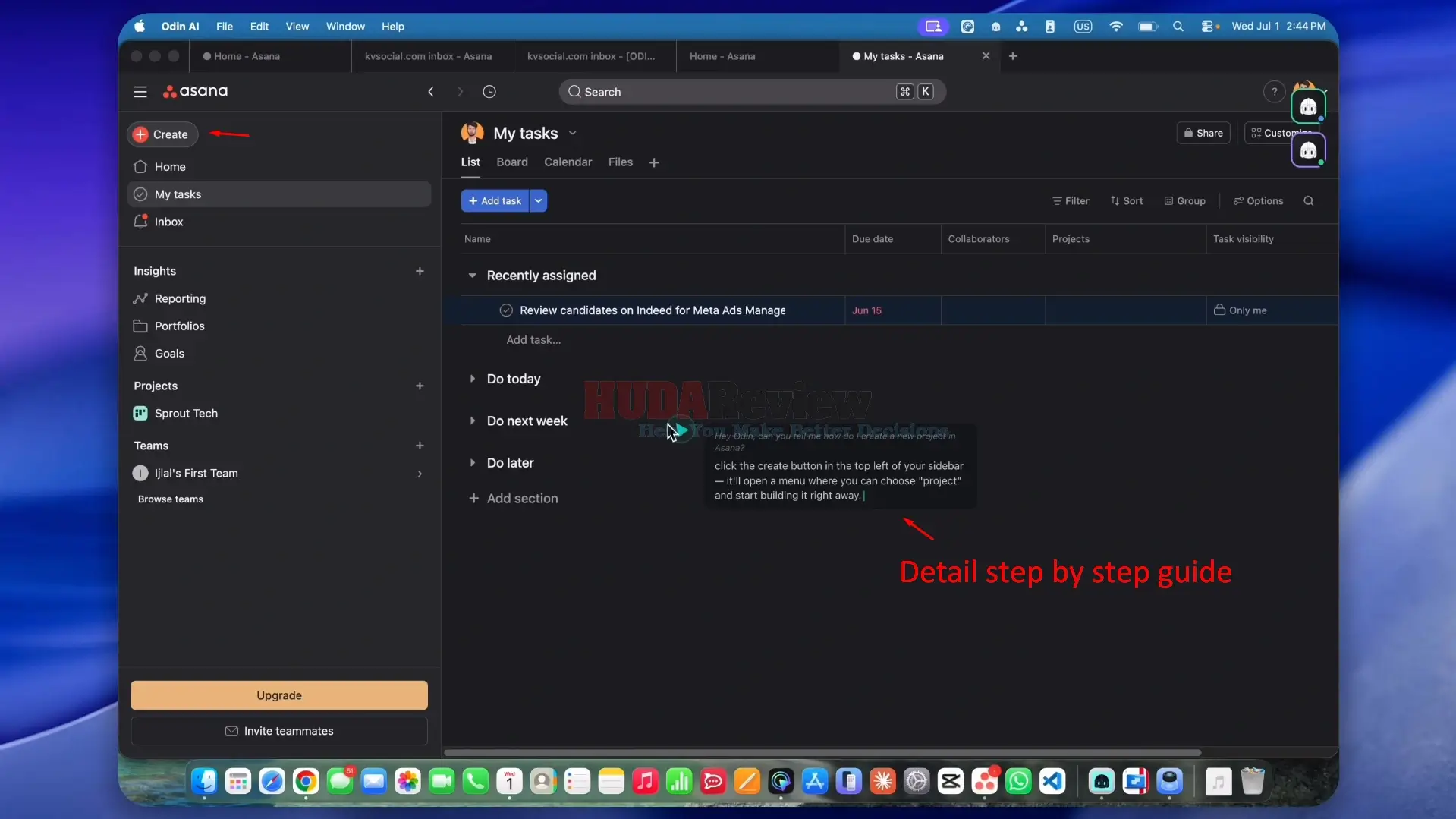Switch to the Board tab
This screenshot has height=819, width=1456.
512,162
